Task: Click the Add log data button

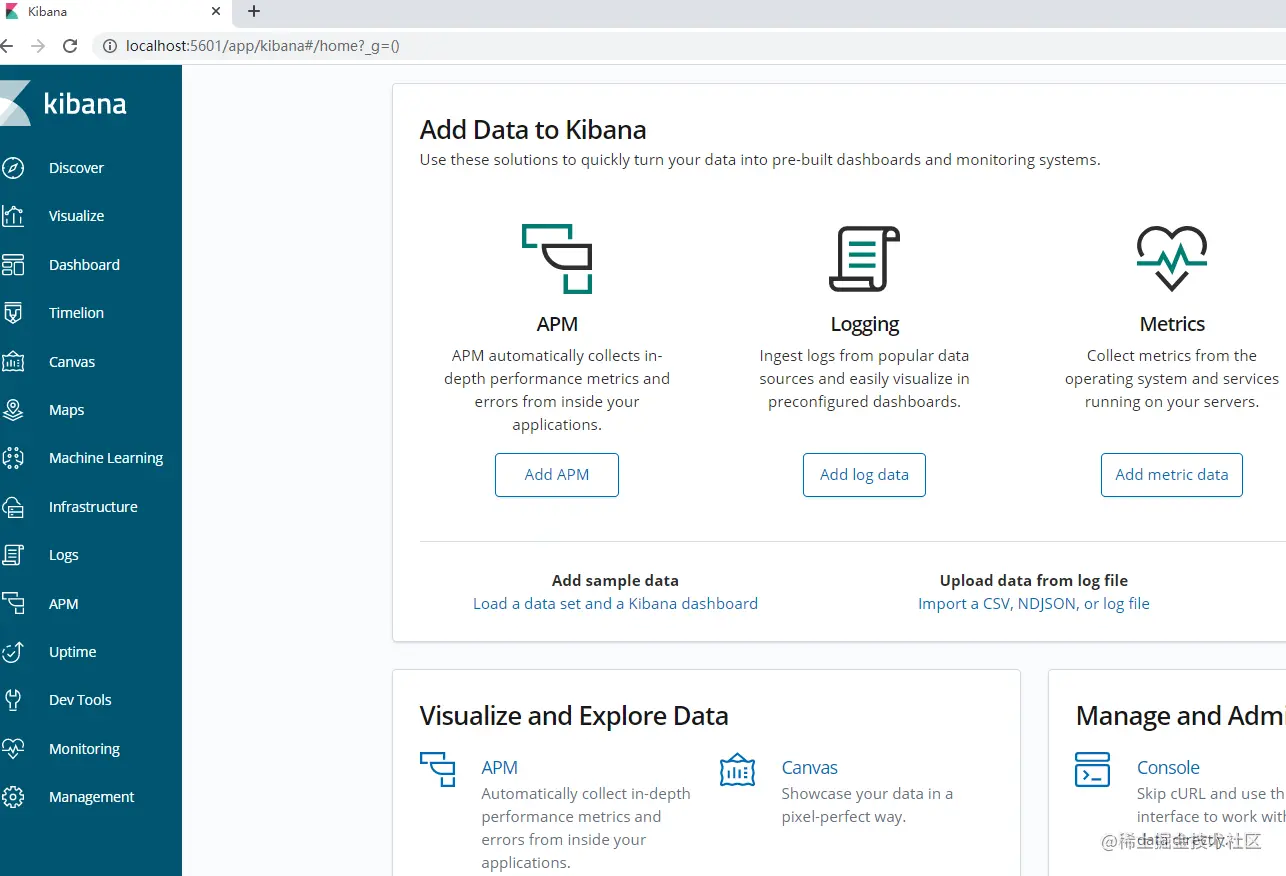Action: 864,475
